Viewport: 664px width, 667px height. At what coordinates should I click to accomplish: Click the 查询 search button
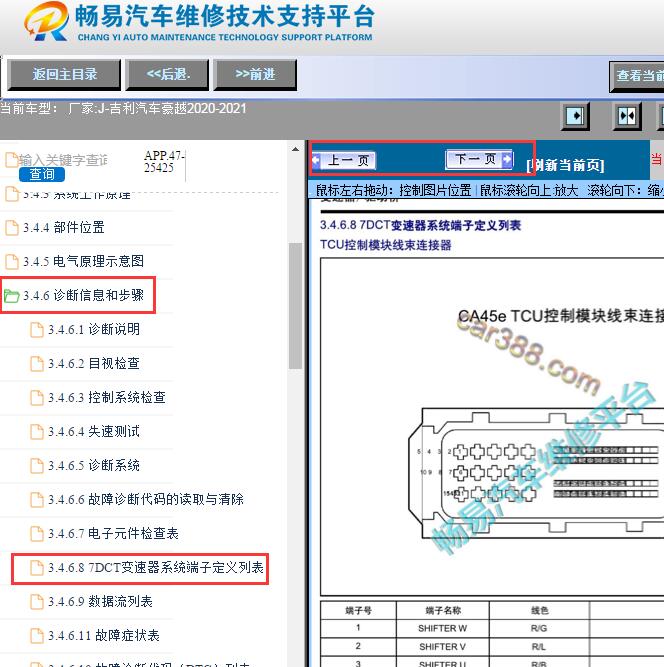click(x=42, y=174)
